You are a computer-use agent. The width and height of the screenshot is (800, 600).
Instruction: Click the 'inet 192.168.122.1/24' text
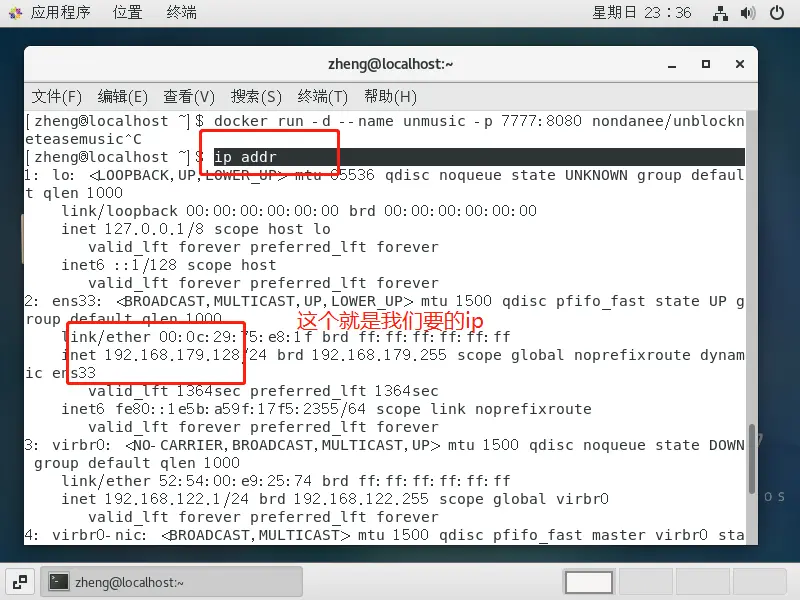(155, 498)
